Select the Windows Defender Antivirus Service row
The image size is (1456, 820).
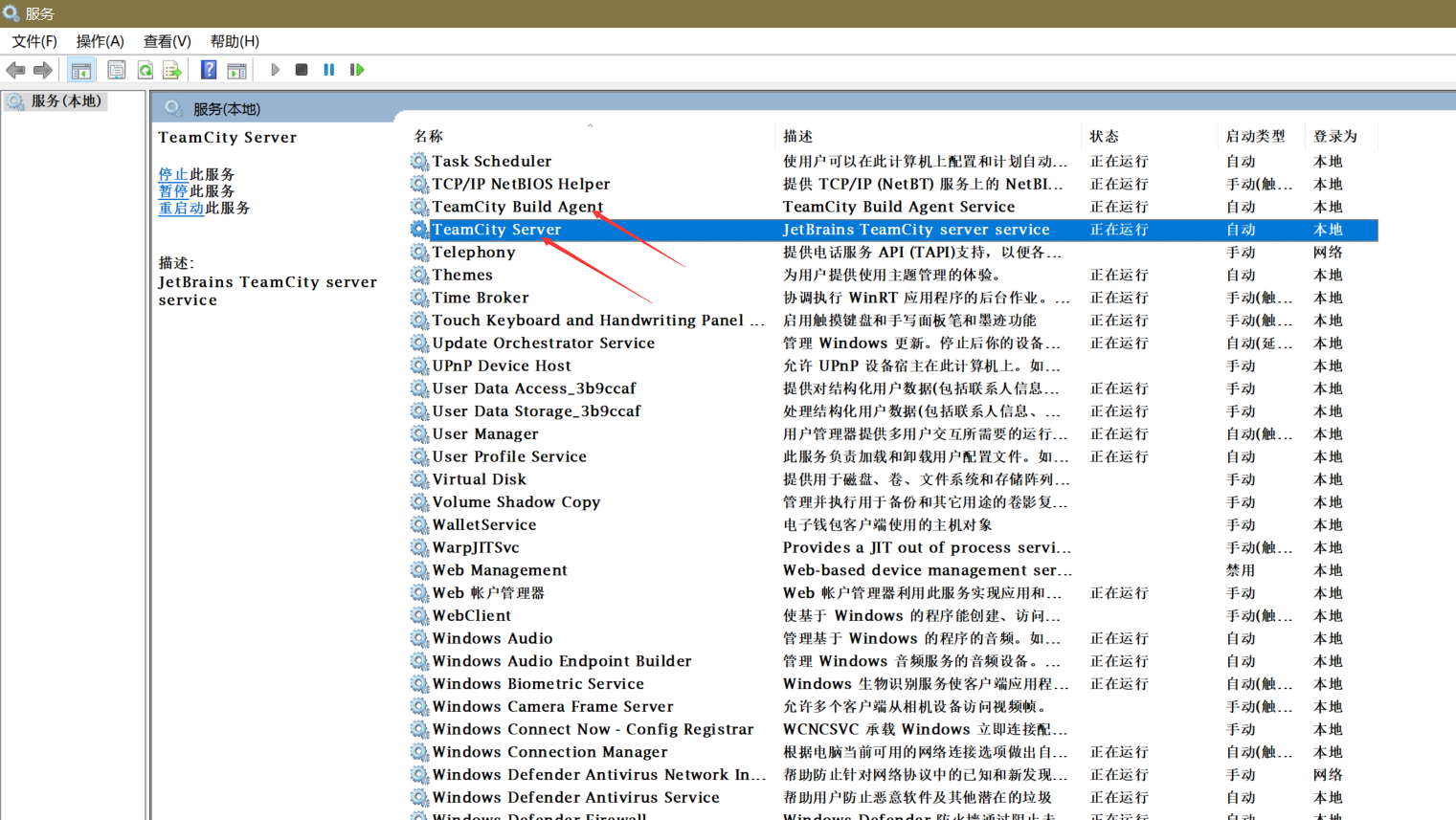click(893, 797)
